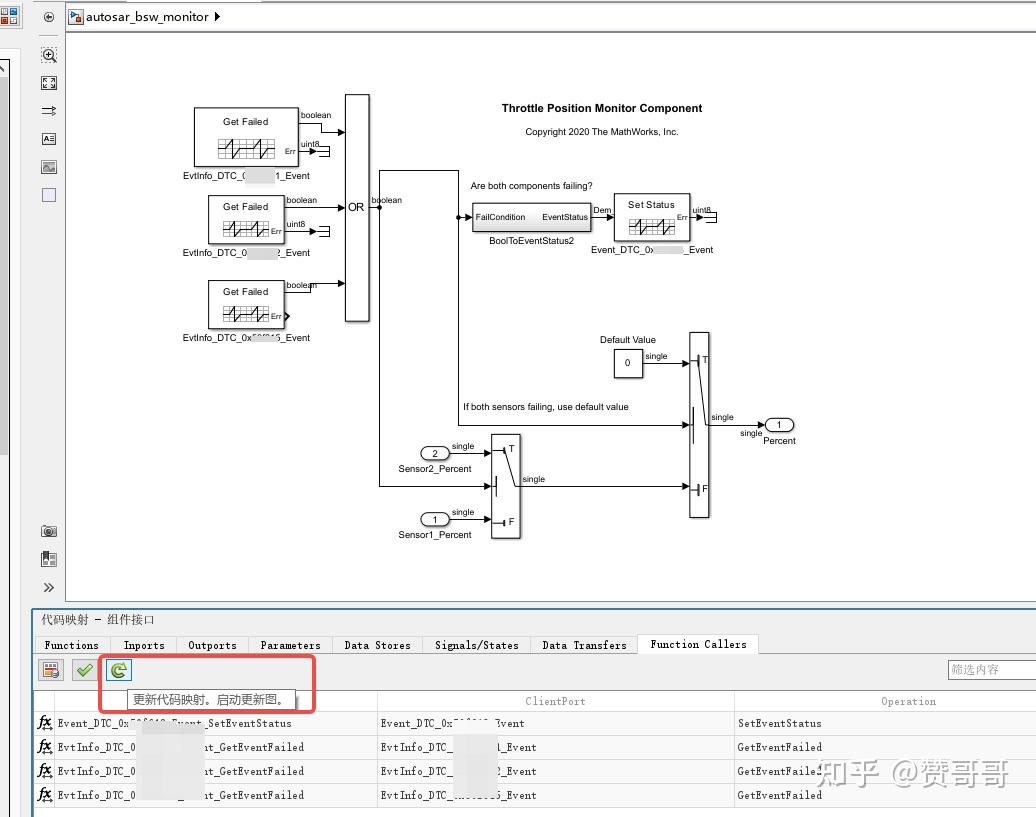Click the green checkmark validate icon
This screenshot has height=817, width=1036.
tap(84, 670)
